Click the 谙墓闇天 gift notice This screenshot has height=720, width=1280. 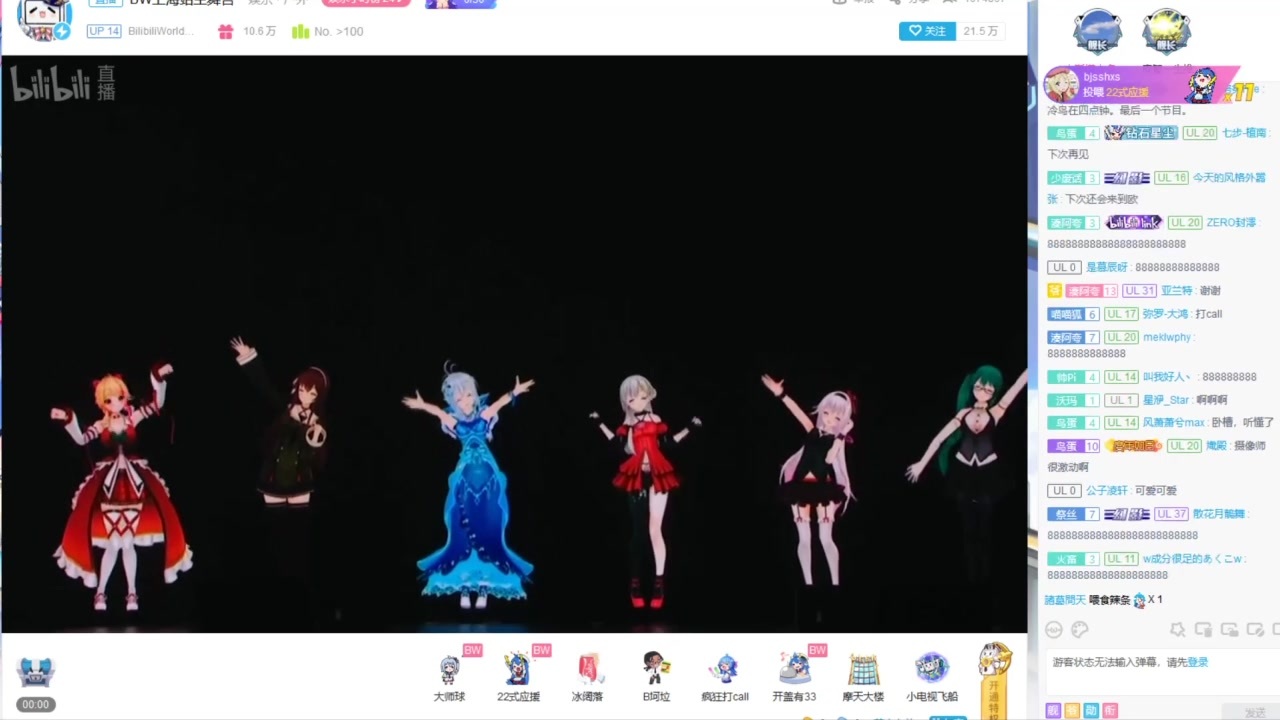(x=1104, y=600)
